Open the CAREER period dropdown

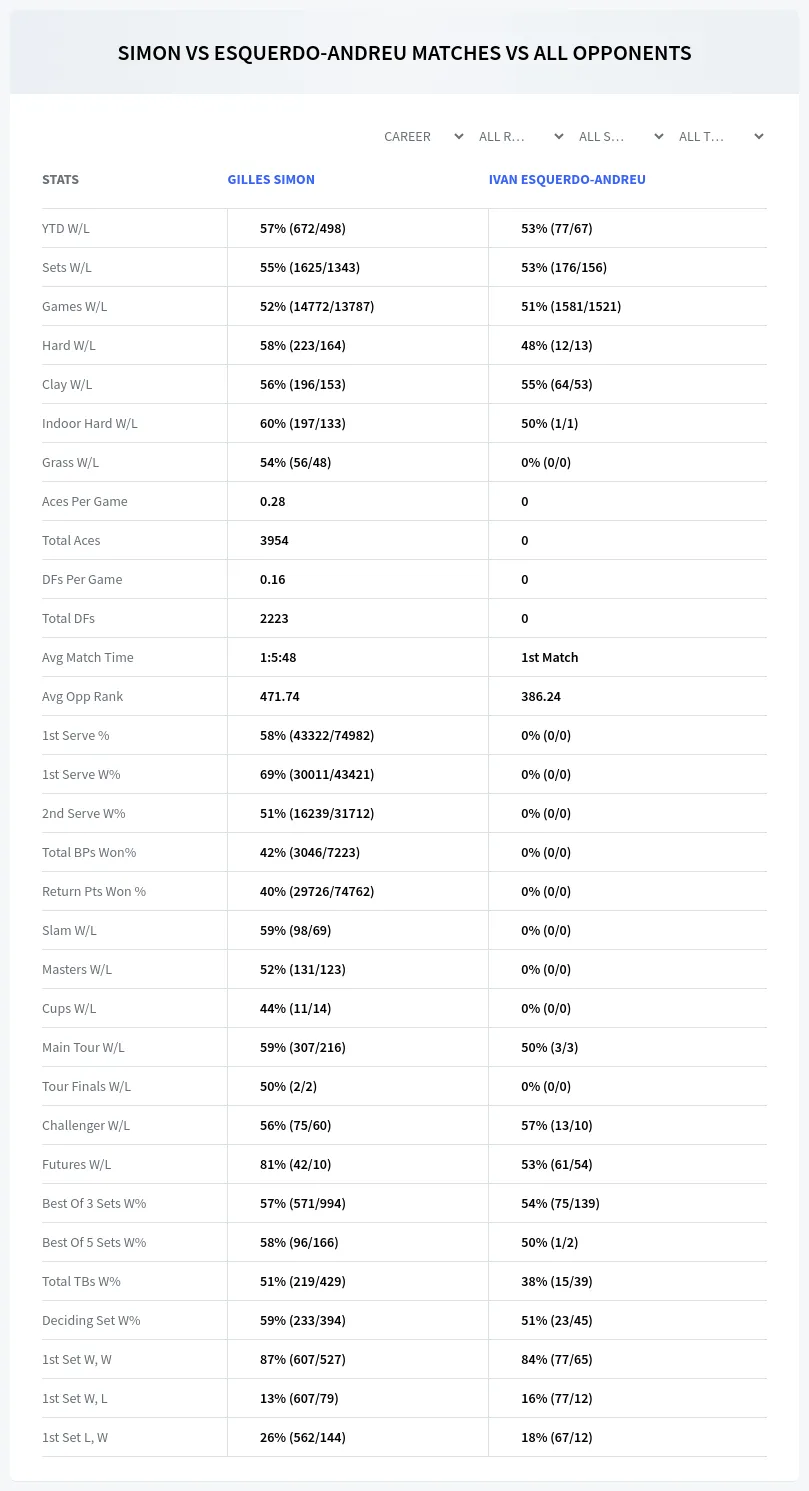click(x=423, y=136)
